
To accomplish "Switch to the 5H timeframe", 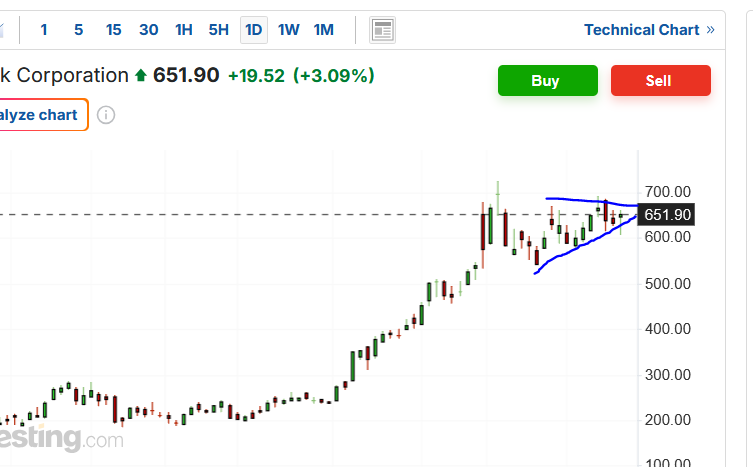I will [219, 30].
